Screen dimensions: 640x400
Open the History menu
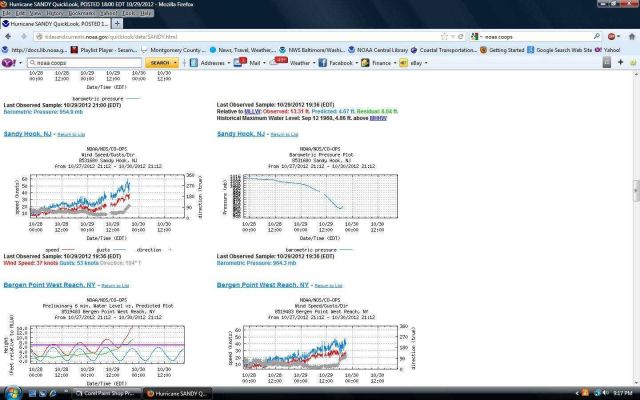click(55, 13)
